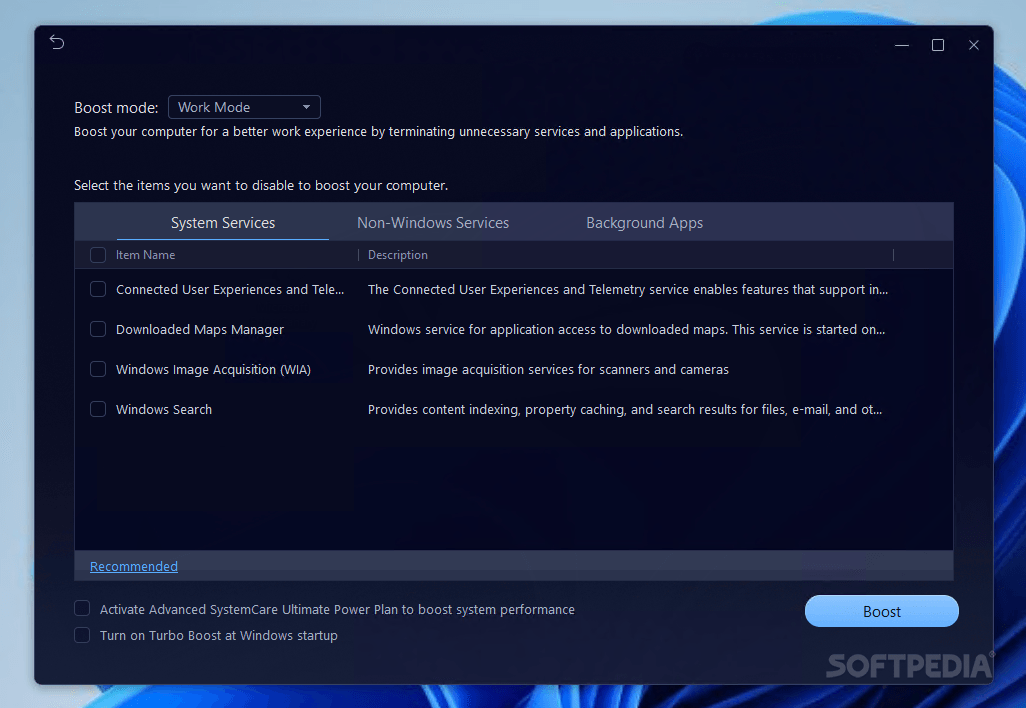Click 'Provides image acquisition services' description
This screenshot has height=708, width=1026.
[x=548, y=370]
